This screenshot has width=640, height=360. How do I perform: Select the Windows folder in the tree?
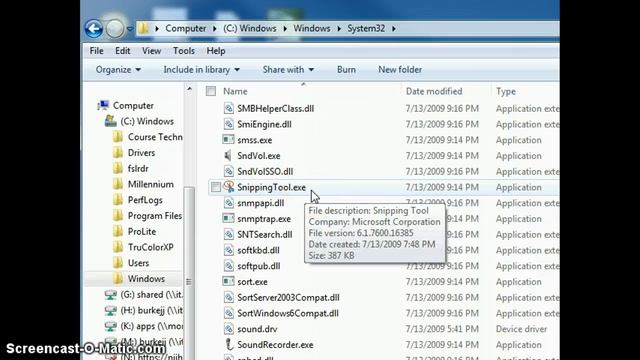[x=146, y=279]
